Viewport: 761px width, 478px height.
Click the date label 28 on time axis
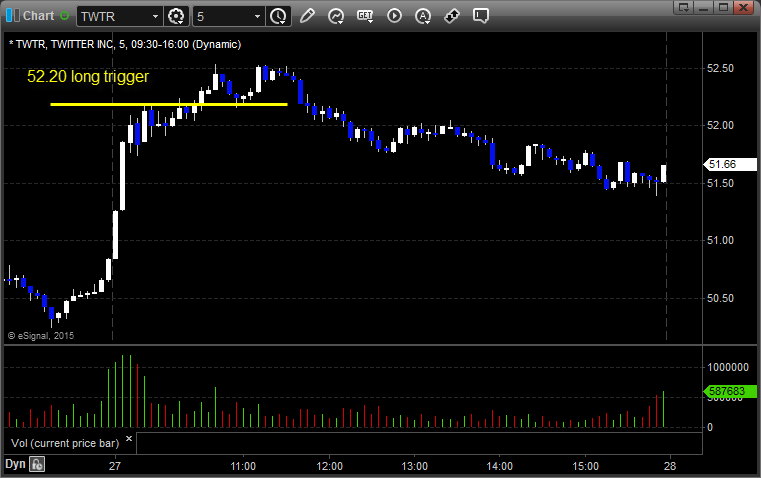(670, 466)
